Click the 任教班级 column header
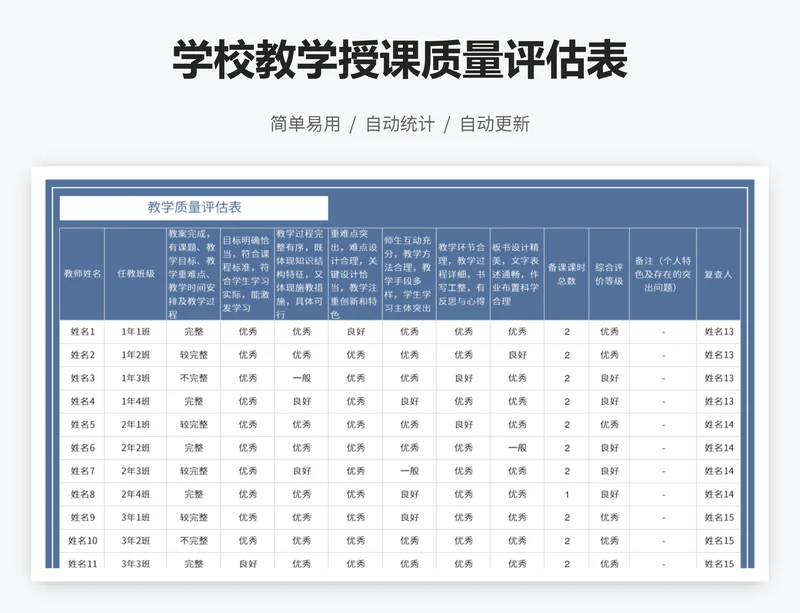Image resolution: width=800 pixels, height=613 pixels. pos(136,274)
